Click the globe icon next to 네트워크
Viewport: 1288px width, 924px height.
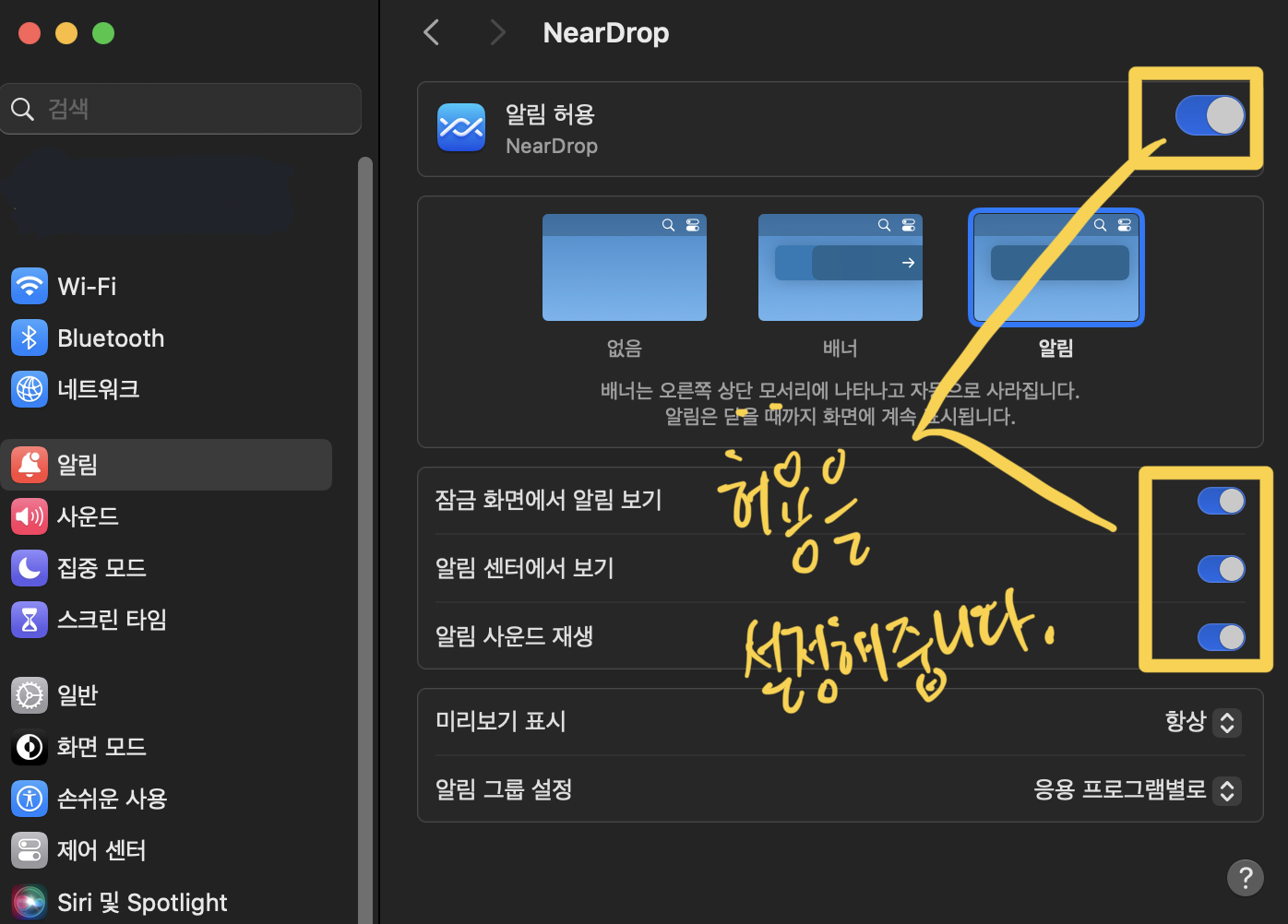click(x=30, y=389)
